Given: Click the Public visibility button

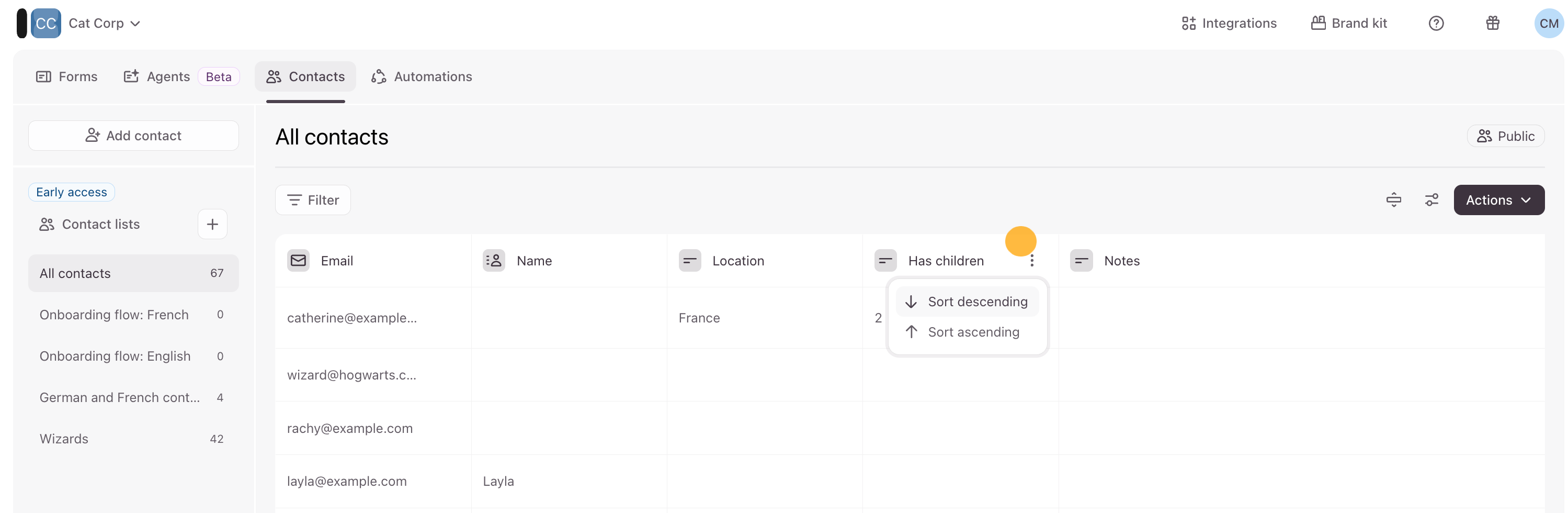Looking at the screenshot, I should (x=1505, y=136).
